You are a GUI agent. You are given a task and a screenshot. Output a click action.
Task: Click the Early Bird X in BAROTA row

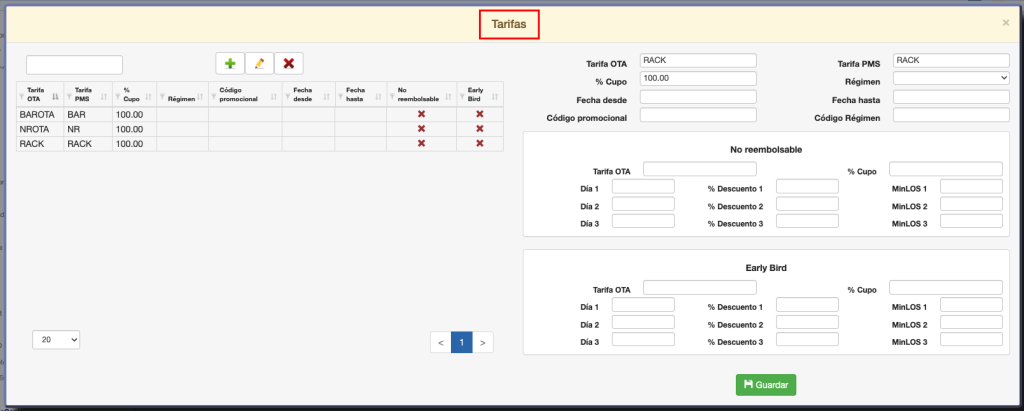(x=479, y=115)
